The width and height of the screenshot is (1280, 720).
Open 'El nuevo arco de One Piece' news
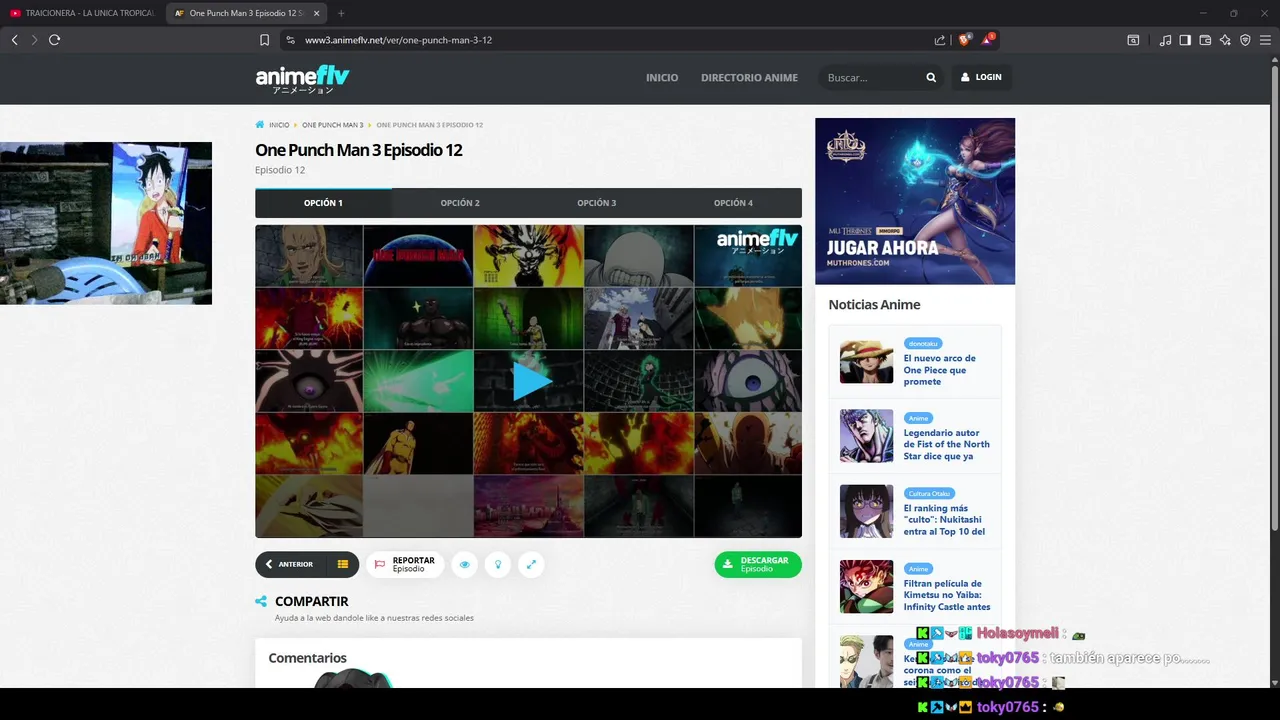(x=940, y=370)
